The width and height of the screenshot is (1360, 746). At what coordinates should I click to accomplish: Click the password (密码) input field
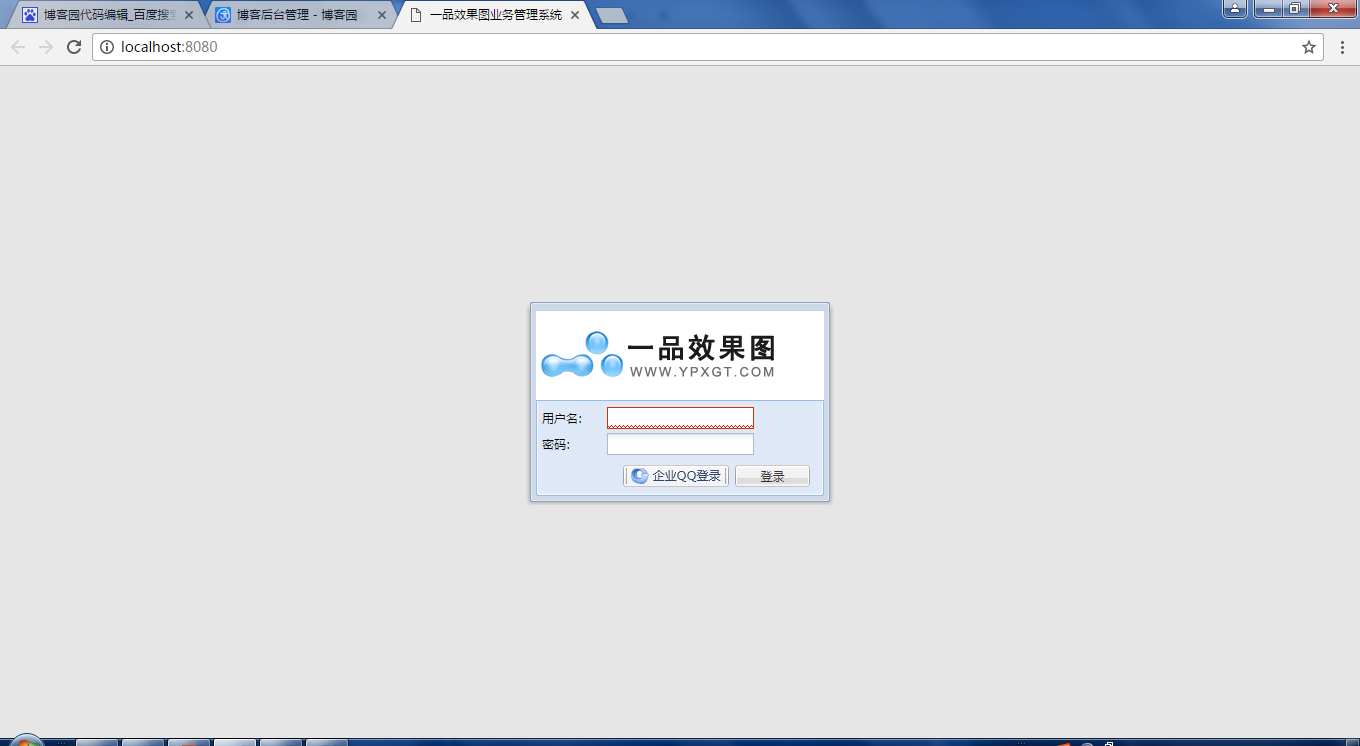pos(680,444)
